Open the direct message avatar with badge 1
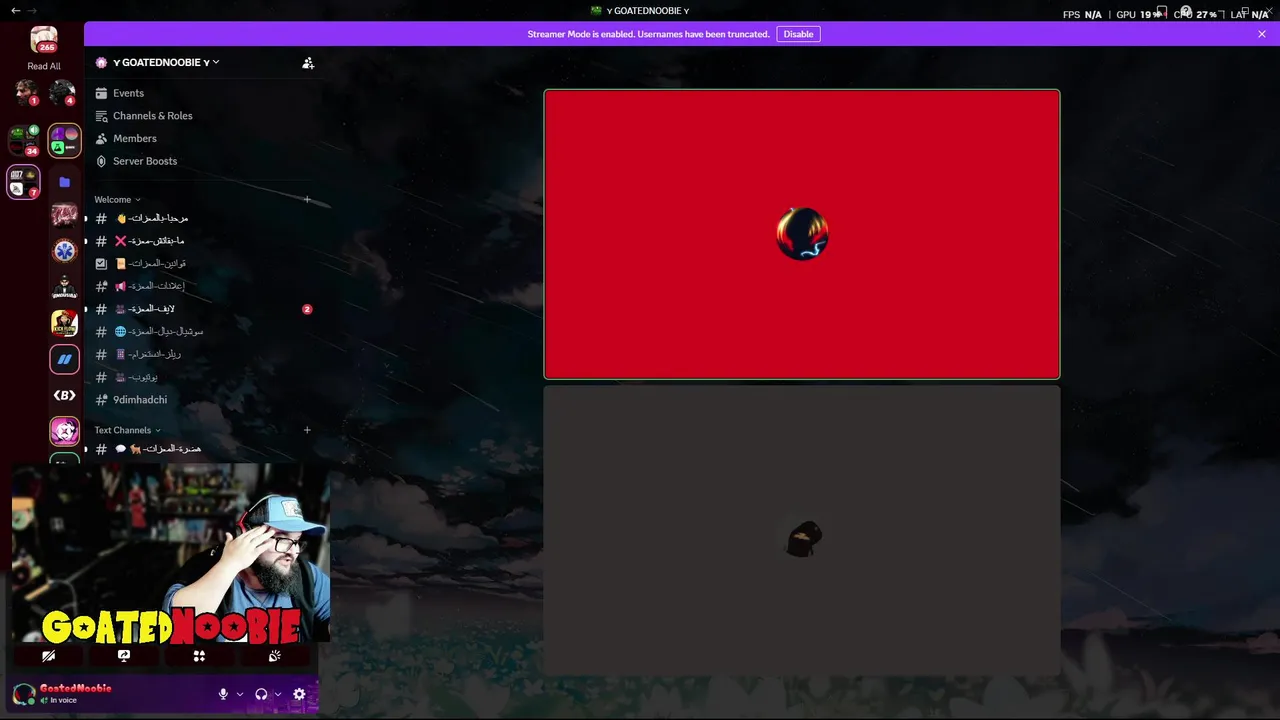The width and height of the screenshot is (1280, 720). tap(26, 93)
